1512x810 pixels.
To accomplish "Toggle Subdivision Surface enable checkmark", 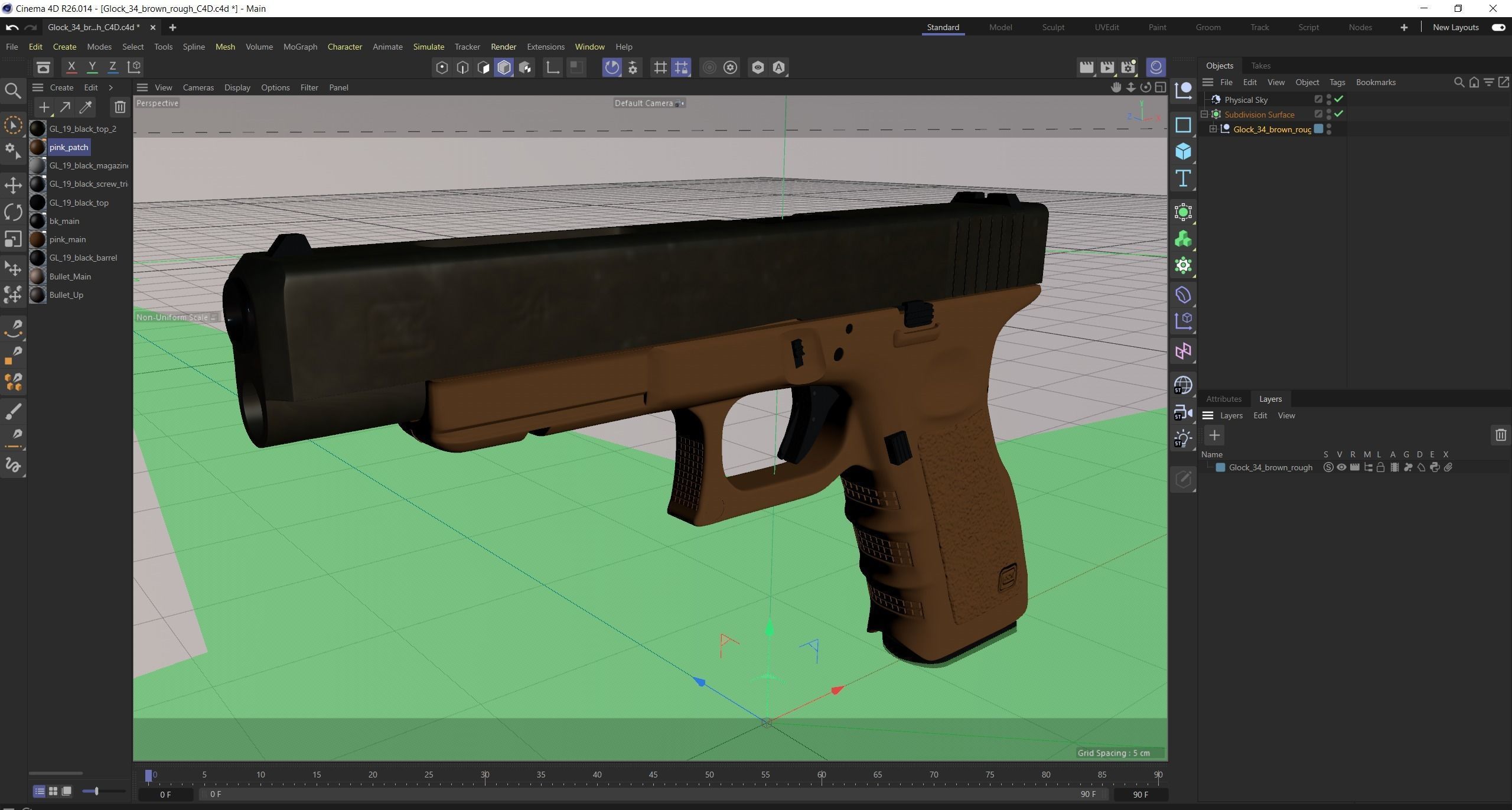I will tap(1339, 113).
